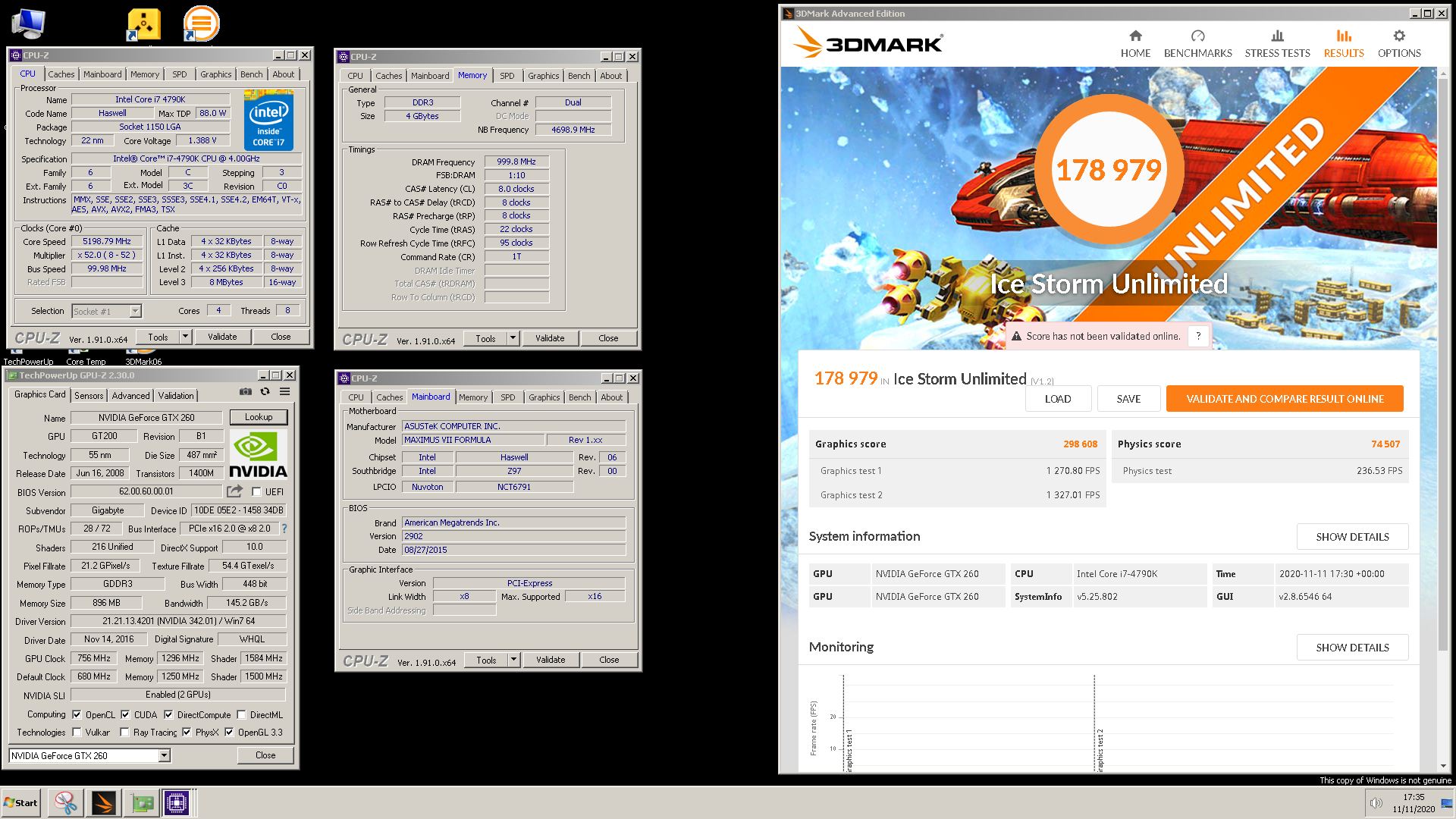Viewport: 1456px width, 819px height.
Task: Click the Start button
Action: (x=20, y=803)
